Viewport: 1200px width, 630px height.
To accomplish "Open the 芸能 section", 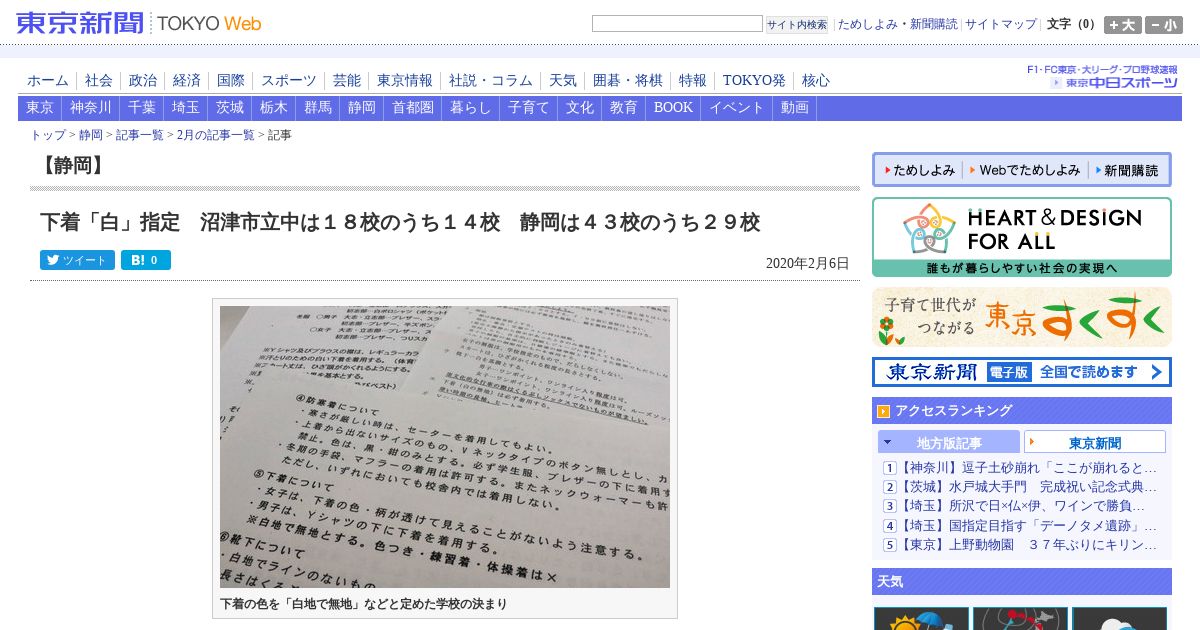I will pyautogui.click(x=347, y=80).
